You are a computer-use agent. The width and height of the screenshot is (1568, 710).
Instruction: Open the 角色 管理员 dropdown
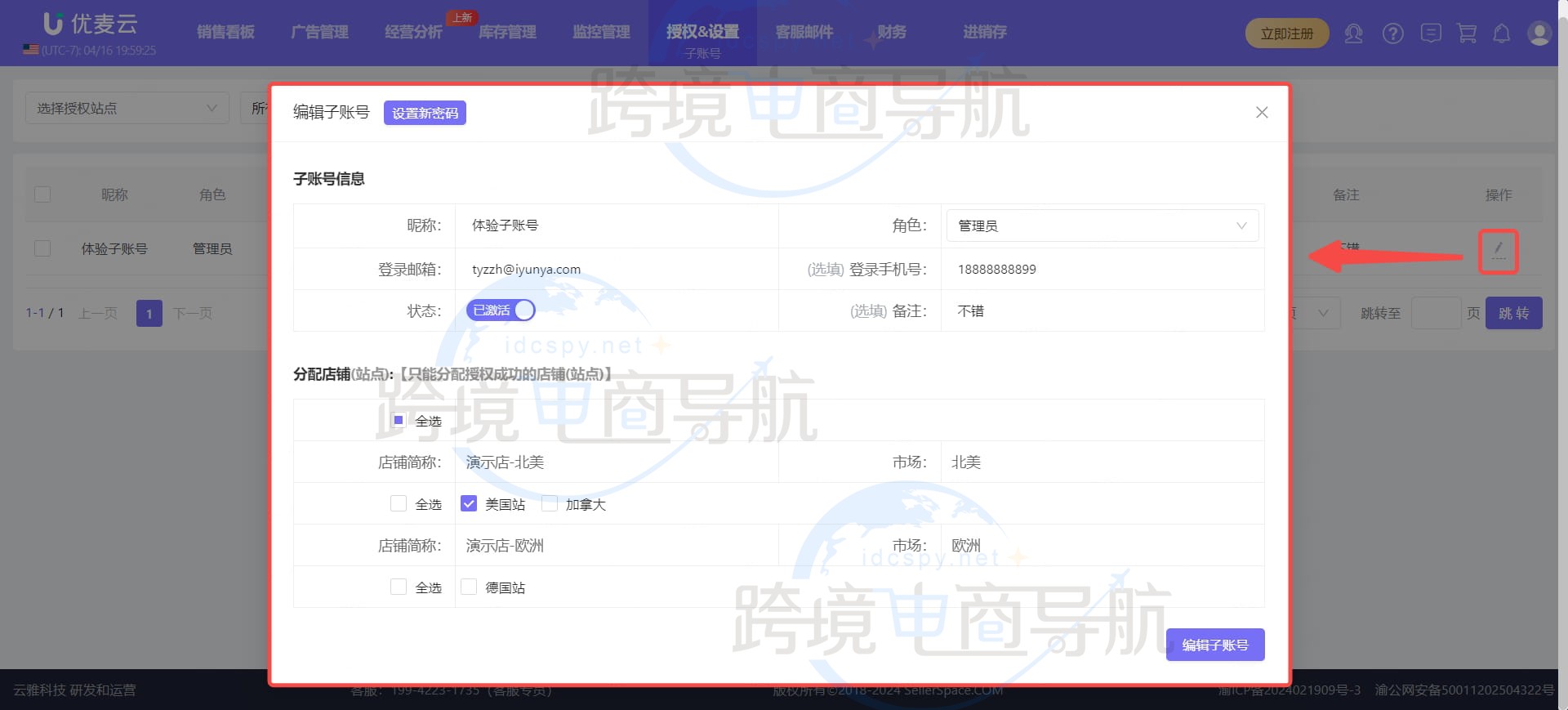[x=1102, y=226]
